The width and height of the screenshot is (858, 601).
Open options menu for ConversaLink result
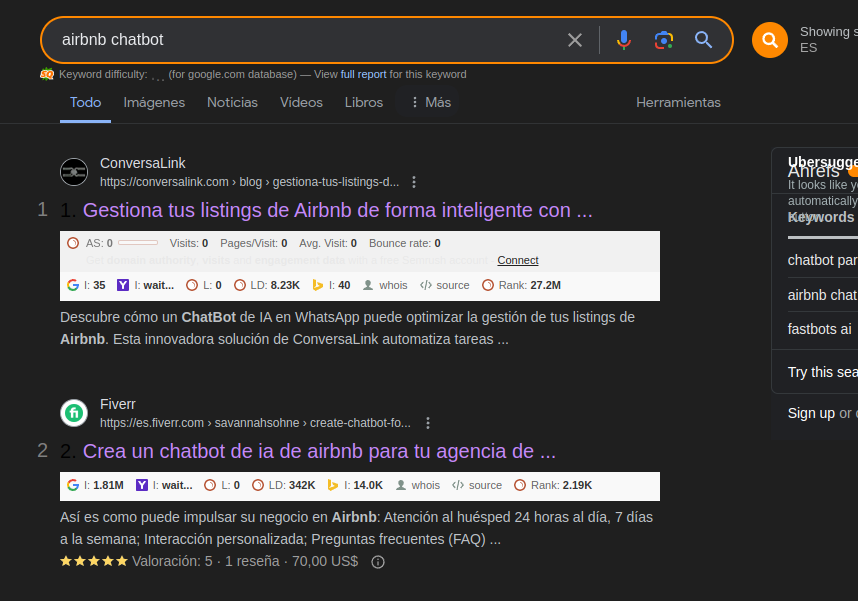[x=414, y=182]
